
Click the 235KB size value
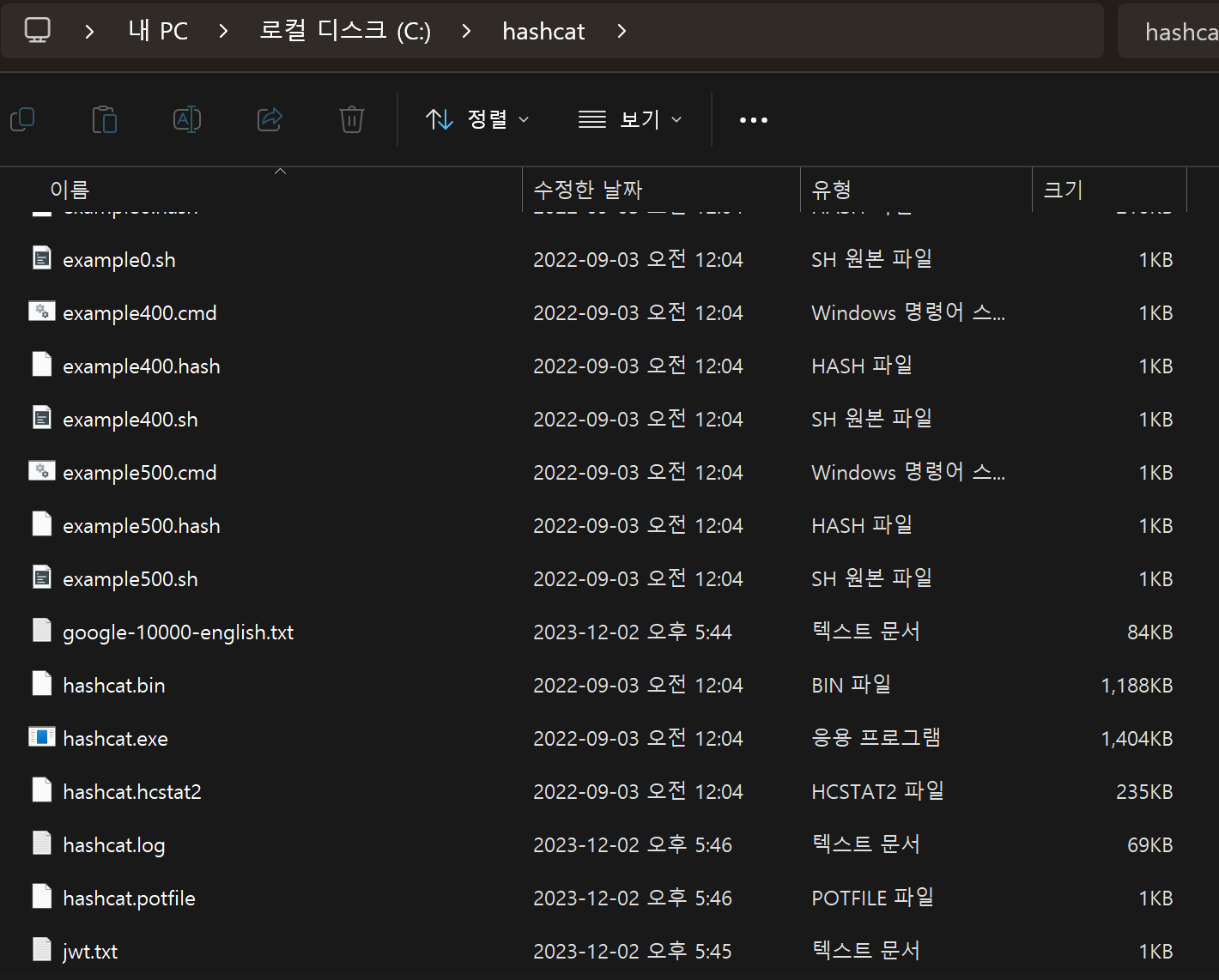[x=1144, y=792]
